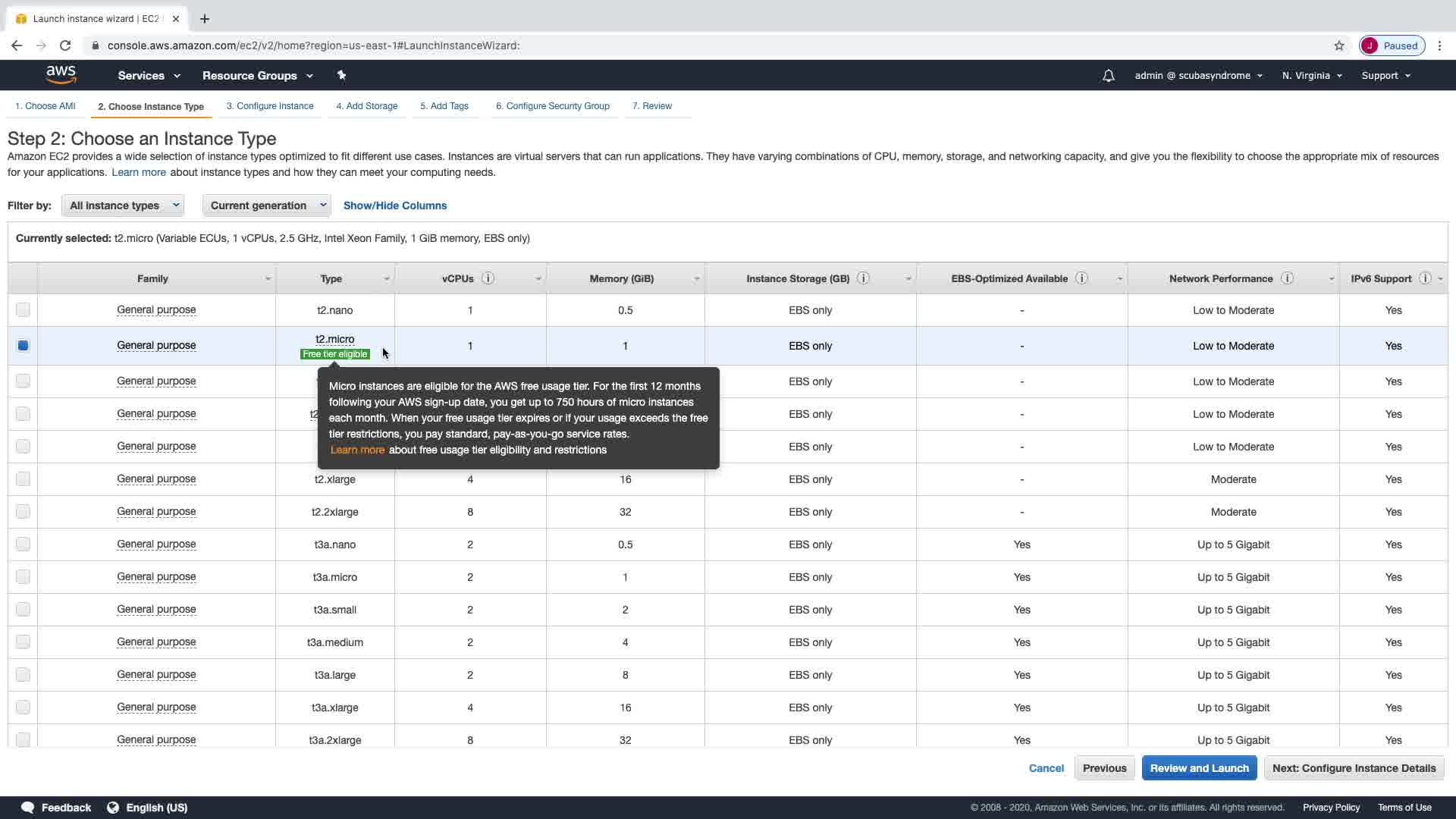Click the browser address bar URL
Image resolution: width=1456 pixels, height=819 pixels.
313,45
